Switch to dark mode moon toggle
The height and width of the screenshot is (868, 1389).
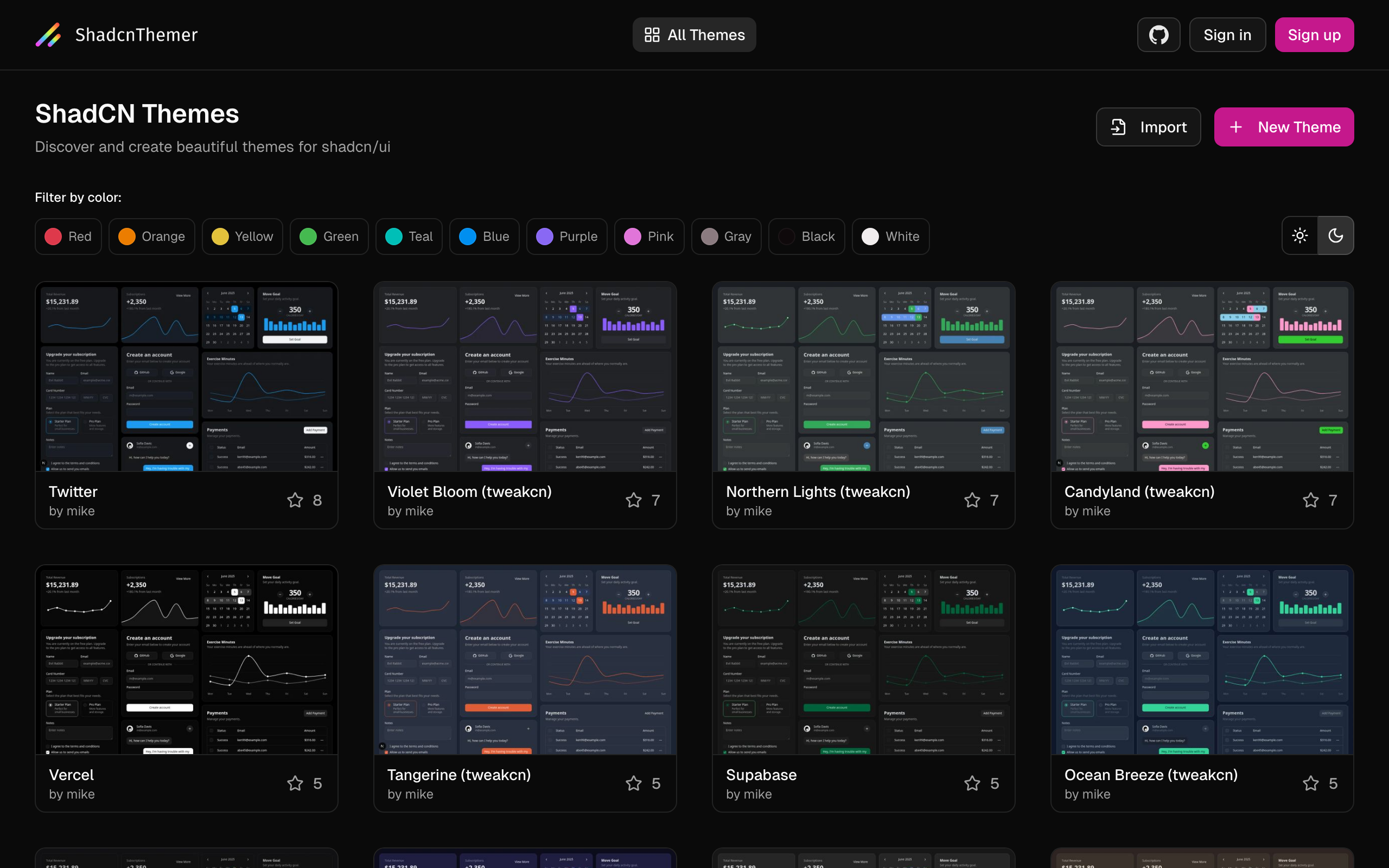1336,235
